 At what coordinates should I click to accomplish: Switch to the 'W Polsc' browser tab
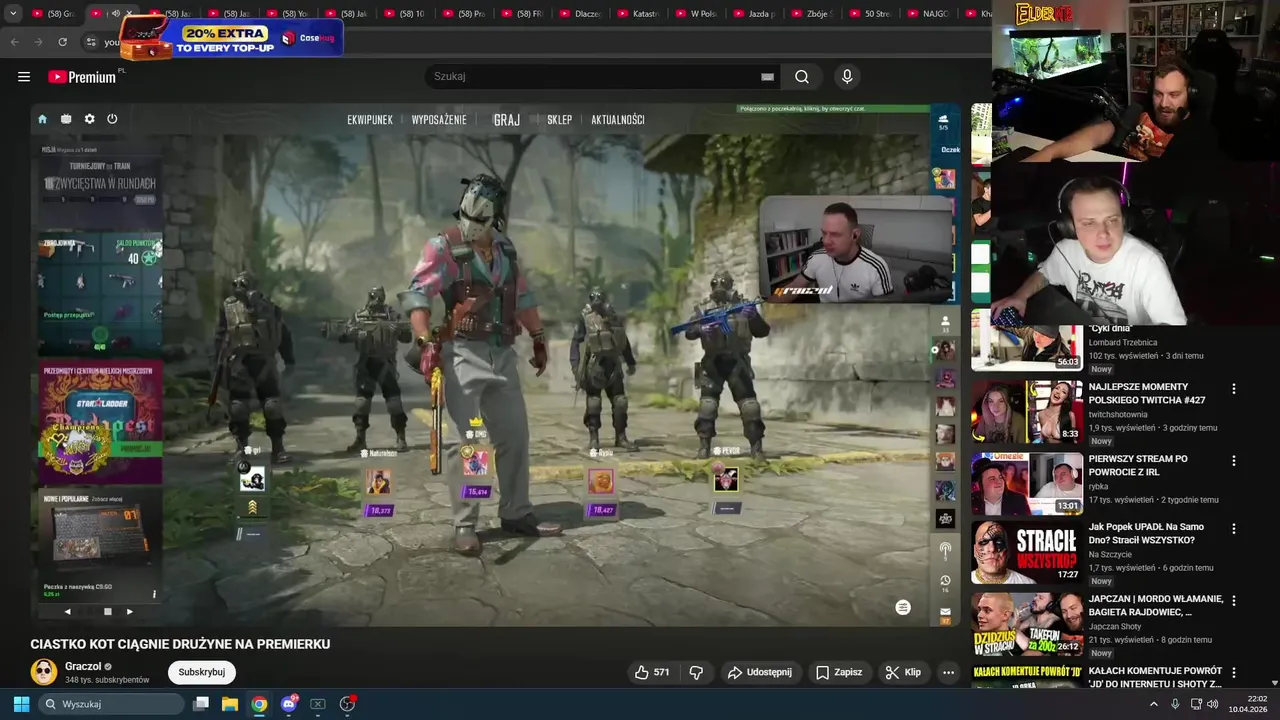click(x=696, y=14)
